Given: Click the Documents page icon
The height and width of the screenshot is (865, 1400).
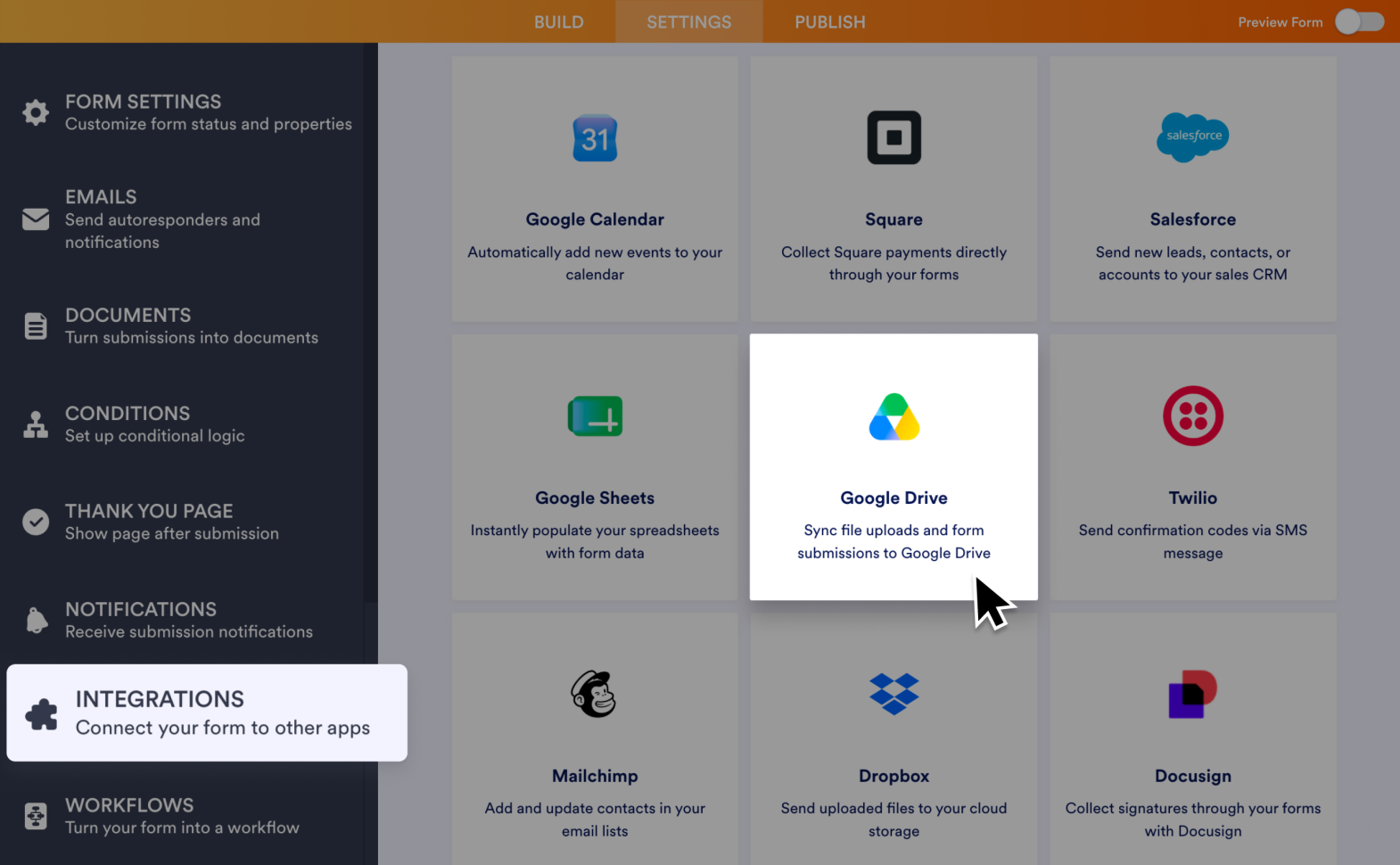Looking at the screenshot, I should click(36, 326).
